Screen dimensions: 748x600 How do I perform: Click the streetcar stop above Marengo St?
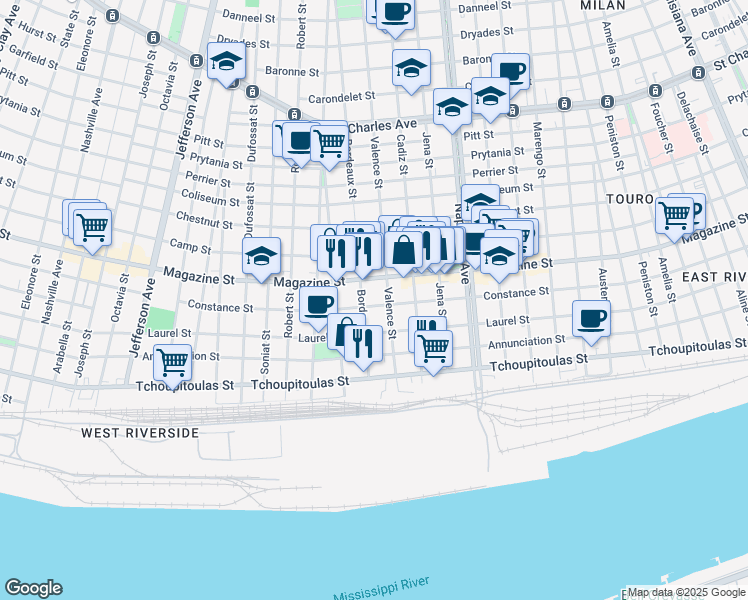click(x=564, y=103)
